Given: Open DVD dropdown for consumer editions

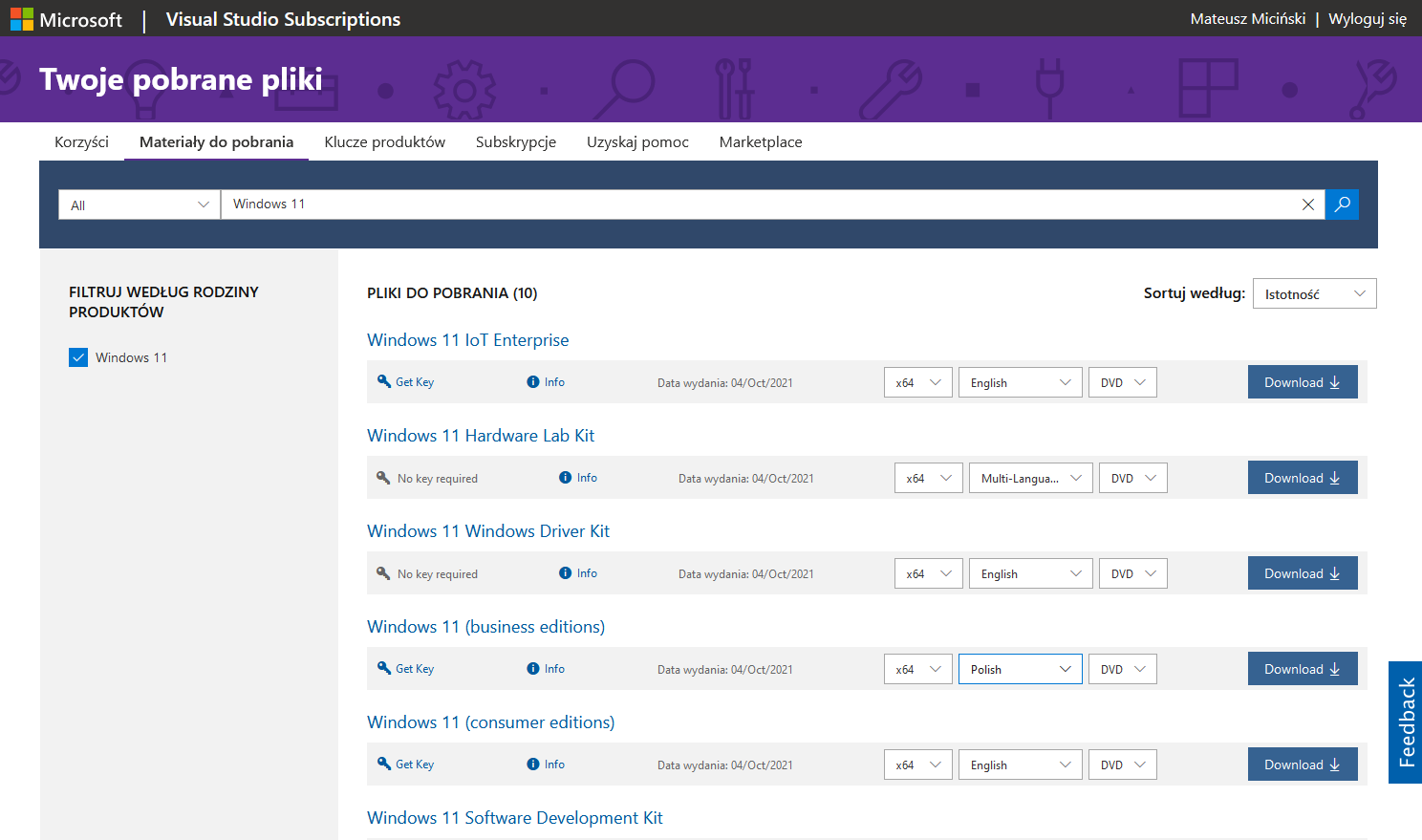Looking at the screenshot, I should [x=1123, y=765].
